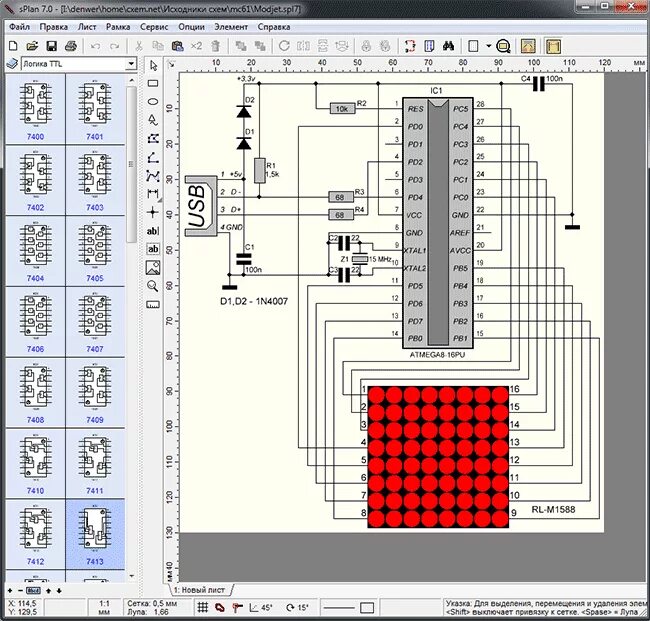
Task: Select the 7403 component thumbnail
Action: 95,181
